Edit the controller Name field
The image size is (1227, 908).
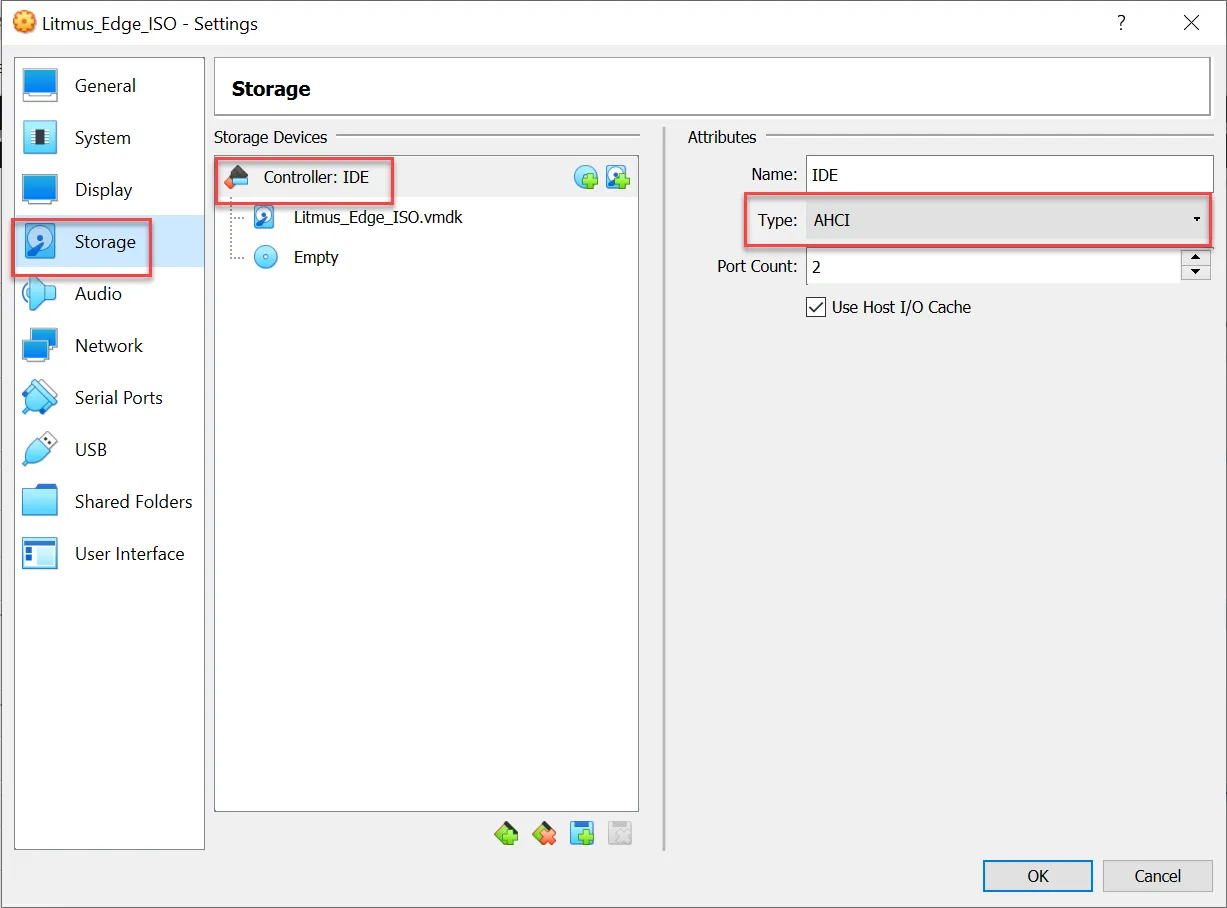tap(1009, 175)
